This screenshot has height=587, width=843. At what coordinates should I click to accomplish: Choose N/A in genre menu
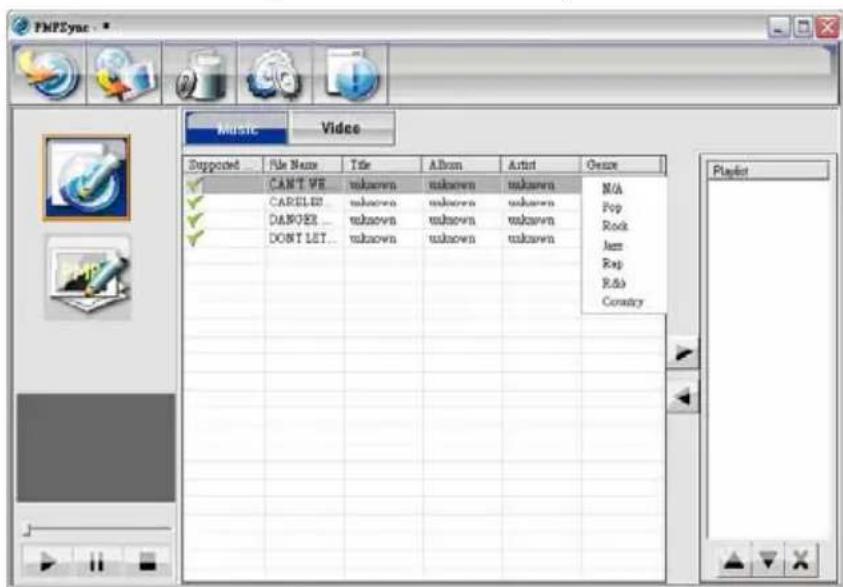(x=612, y=189)
